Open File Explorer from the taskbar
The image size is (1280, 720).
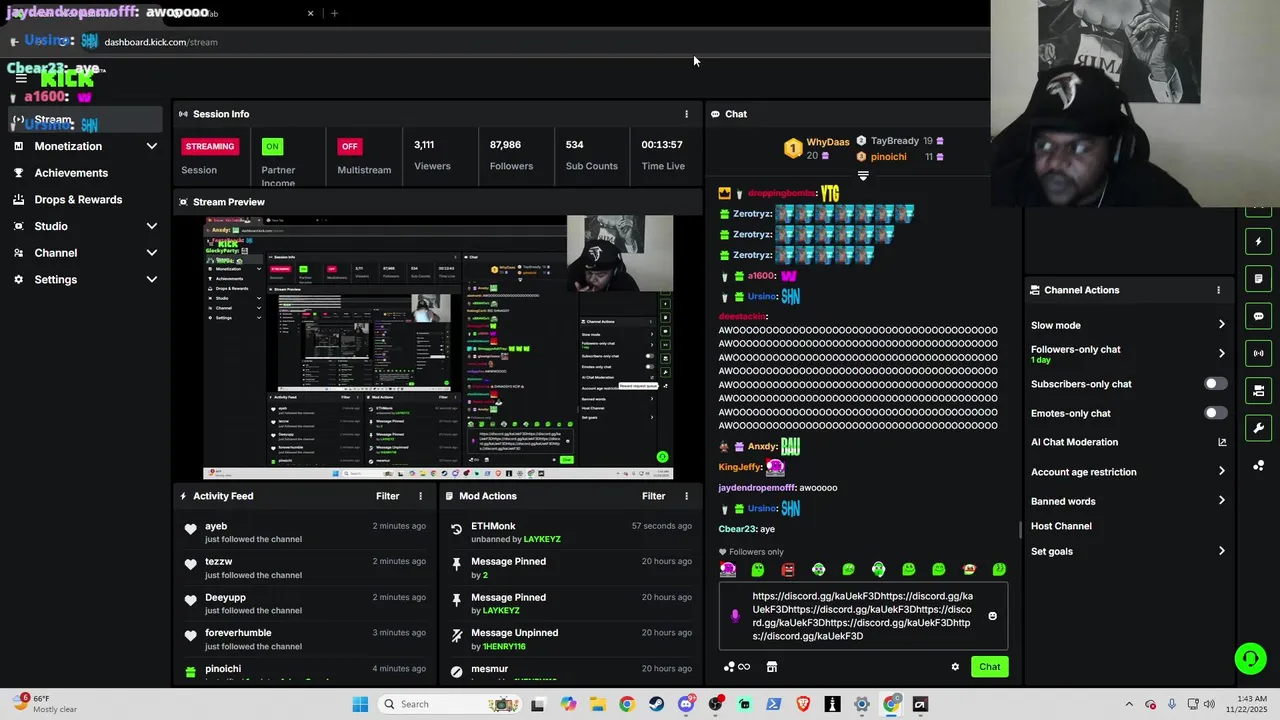pos(597,704)
